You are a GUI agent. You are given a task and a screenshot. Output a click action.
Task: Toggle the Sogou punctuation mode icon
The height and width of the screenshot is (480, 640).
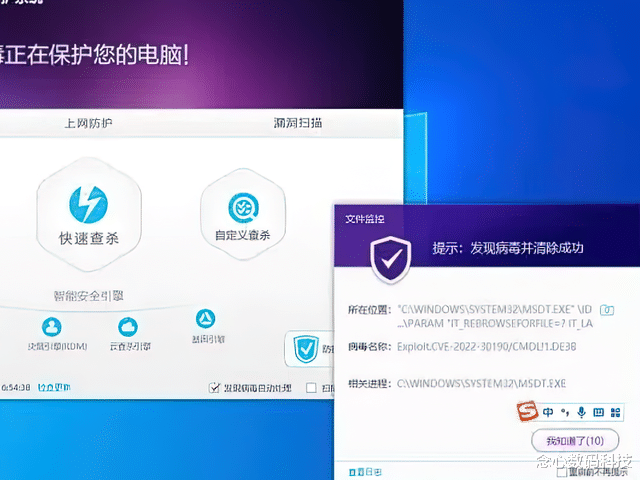coord(565,412)
